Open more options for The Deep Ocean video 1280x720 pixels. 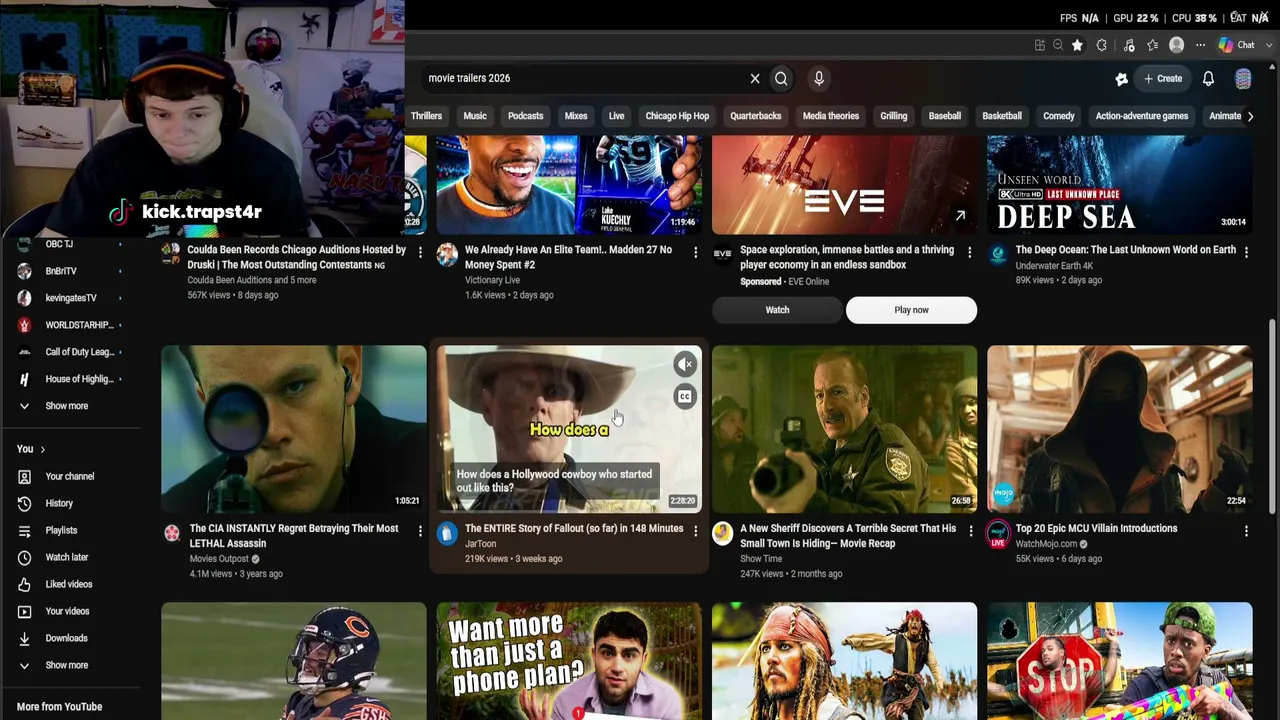pos(1246,253)
